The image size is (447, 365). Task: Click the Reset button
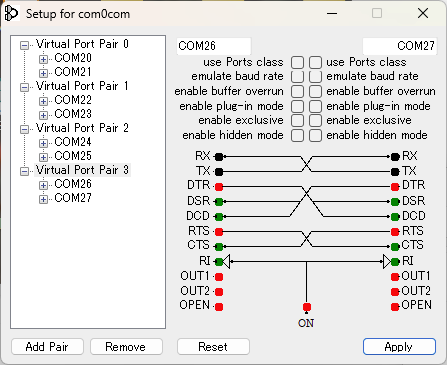(213, 347)
